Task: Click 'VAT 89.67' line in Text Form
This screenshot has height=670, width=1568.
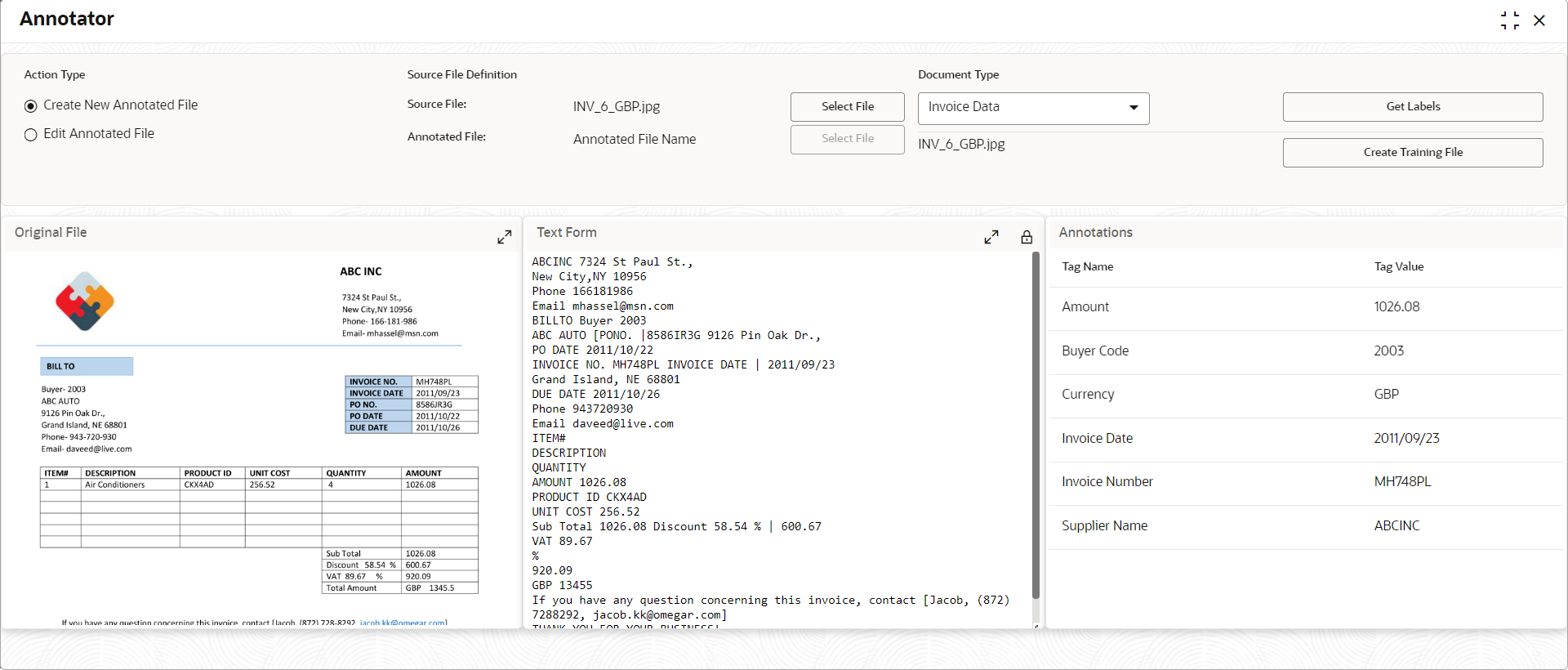Action: (x=562, y=542)
